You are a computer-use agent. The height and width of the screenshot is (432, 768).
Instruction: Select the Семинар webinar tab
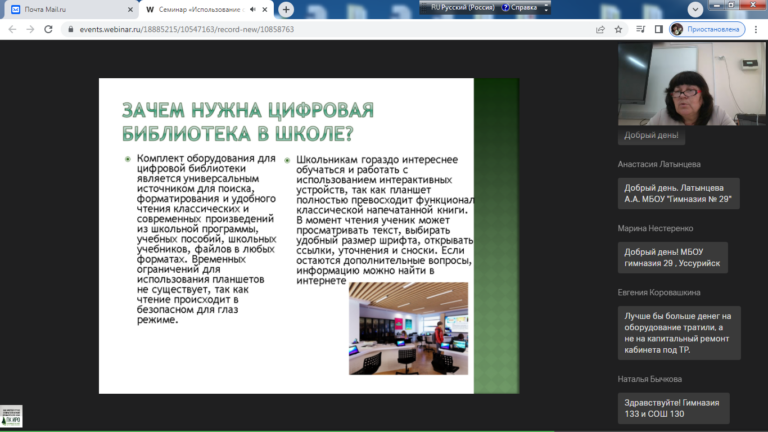pyautogui.click(x=195, y=9)
